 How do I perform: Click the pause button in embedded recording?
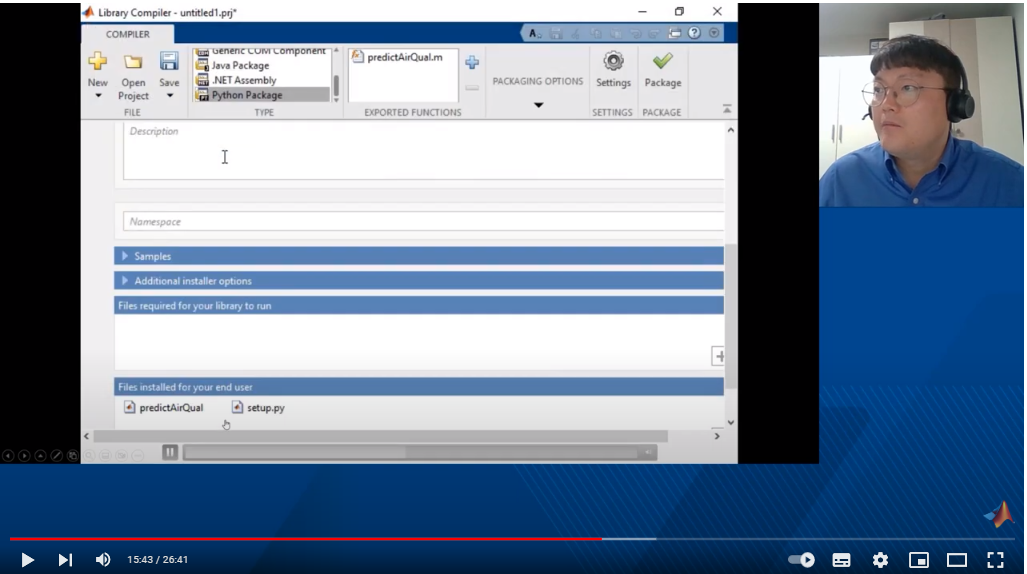tap(170, 452)
